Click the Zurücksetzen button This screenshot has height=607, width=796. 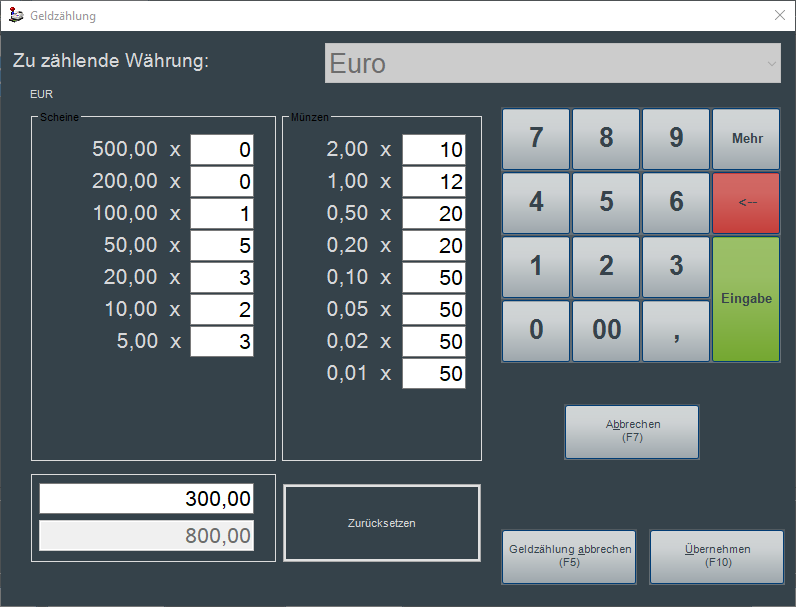(x=381, y=523)
